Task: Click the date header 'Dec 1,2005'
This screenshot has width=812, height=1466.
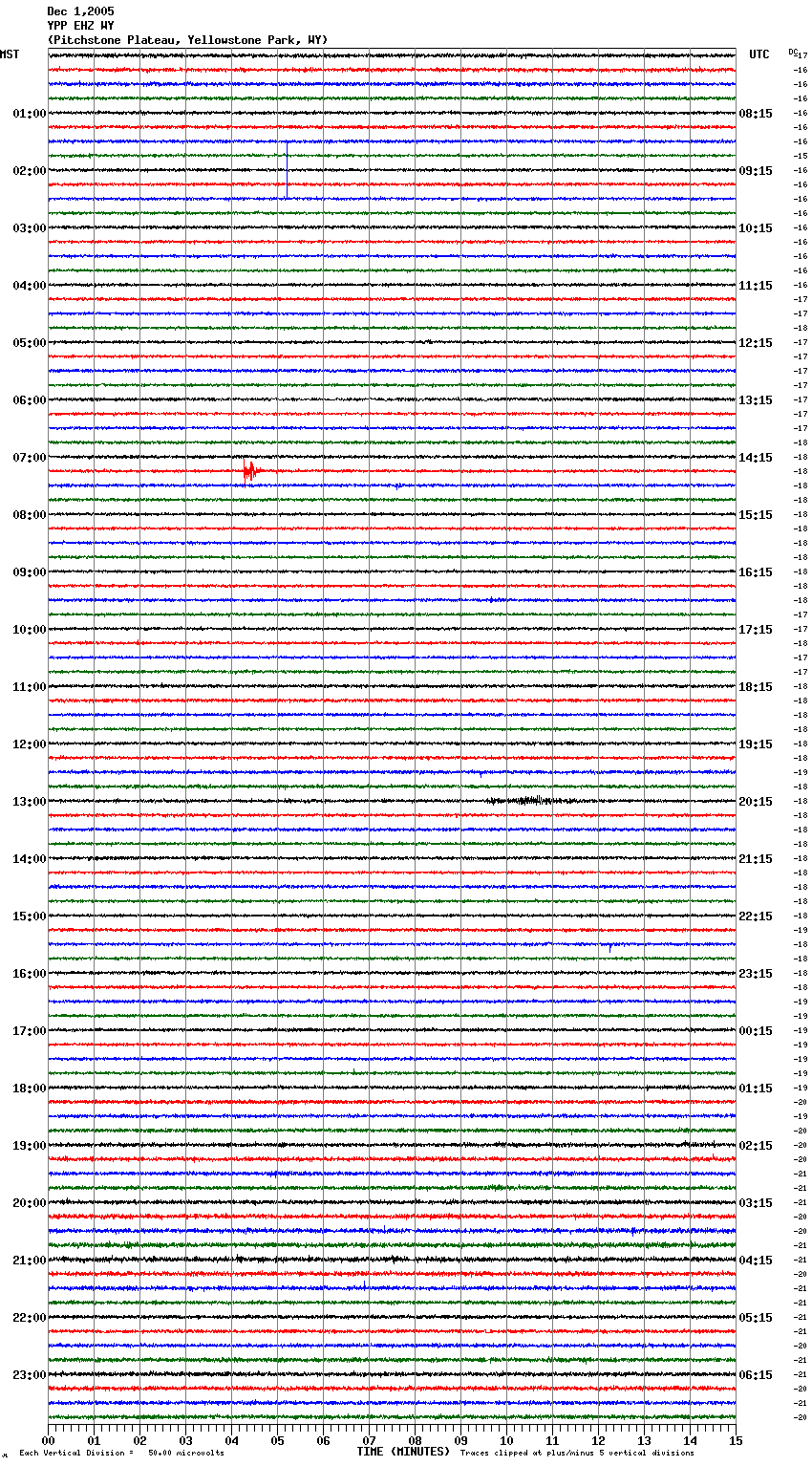Action: pos(80,11)
